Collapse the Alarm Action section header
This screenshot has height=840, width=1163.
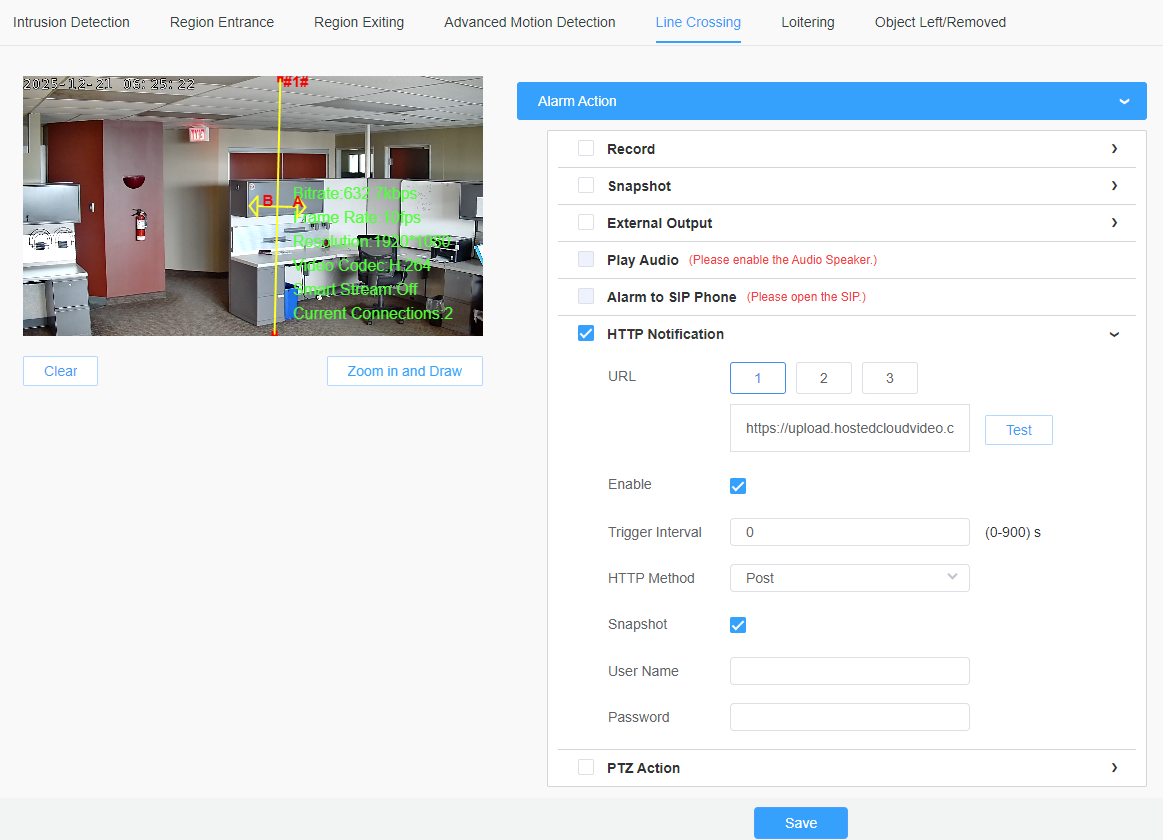click(x=831, y=101)
